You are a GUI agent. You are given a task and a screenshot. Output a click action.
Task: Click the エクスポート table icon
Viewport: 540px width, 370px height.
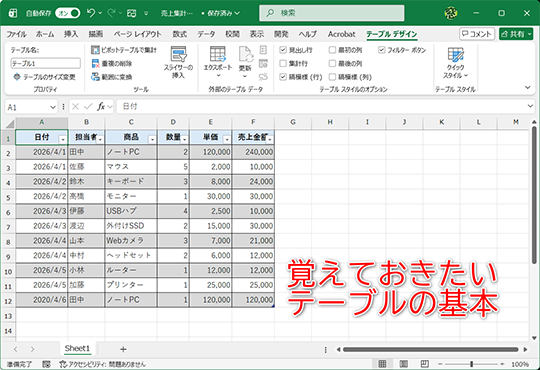tap(218, 54)
